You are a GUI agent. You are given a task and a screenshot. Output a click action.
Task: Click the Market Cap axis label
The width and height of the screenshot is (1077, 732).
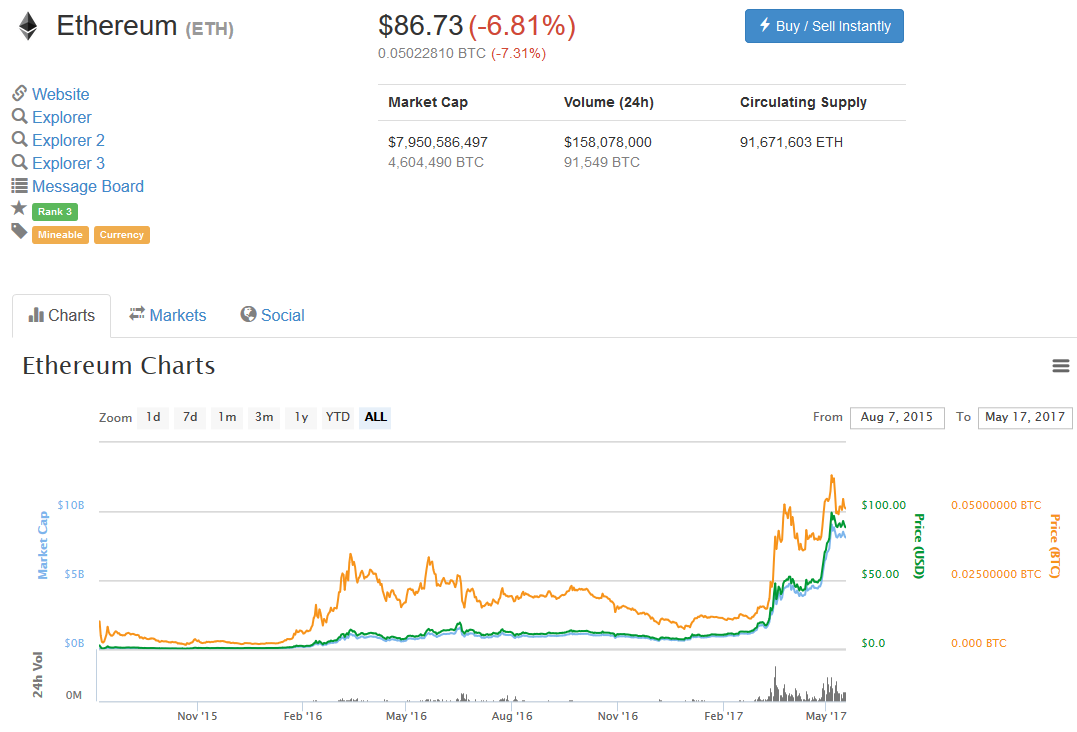(x=43, y=545)
